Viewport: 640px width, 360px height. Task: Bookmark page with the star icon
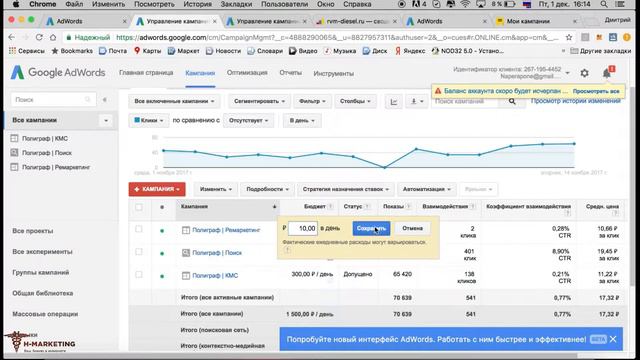click(569, 38)
